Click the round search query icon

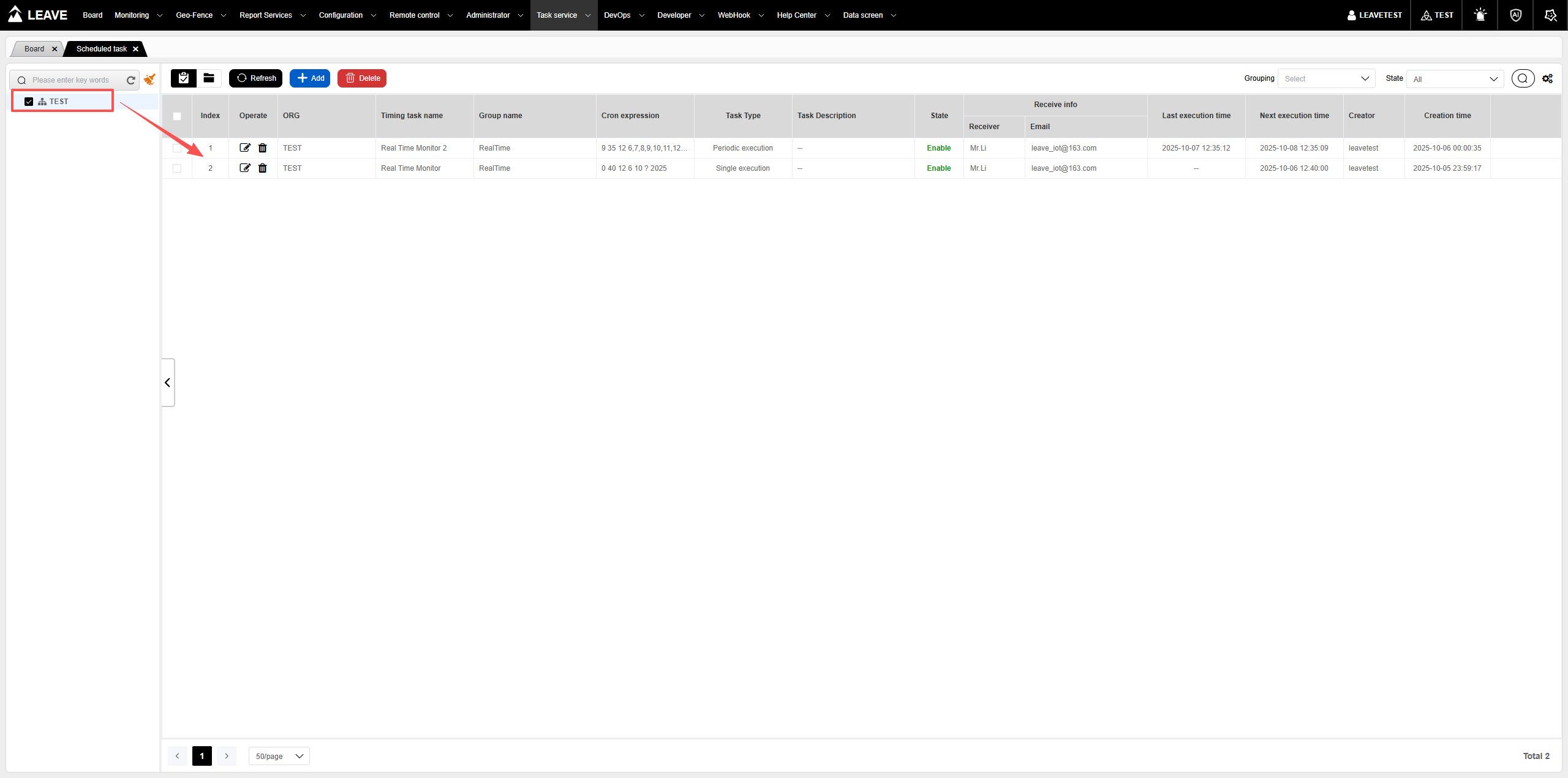coord(1523,78)
